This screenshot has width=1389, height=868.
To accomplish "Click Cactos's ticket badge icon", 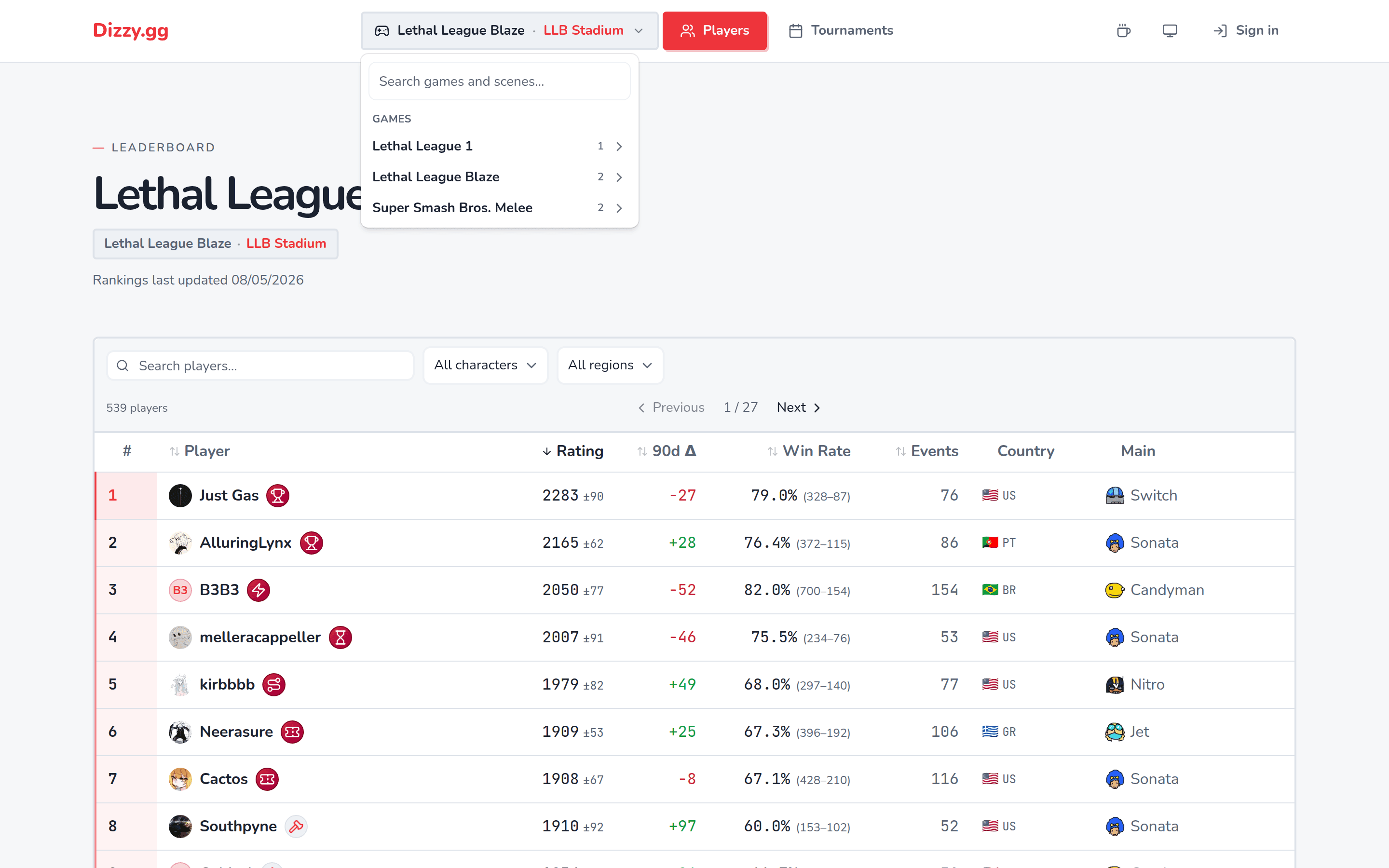I will point(267,779).
